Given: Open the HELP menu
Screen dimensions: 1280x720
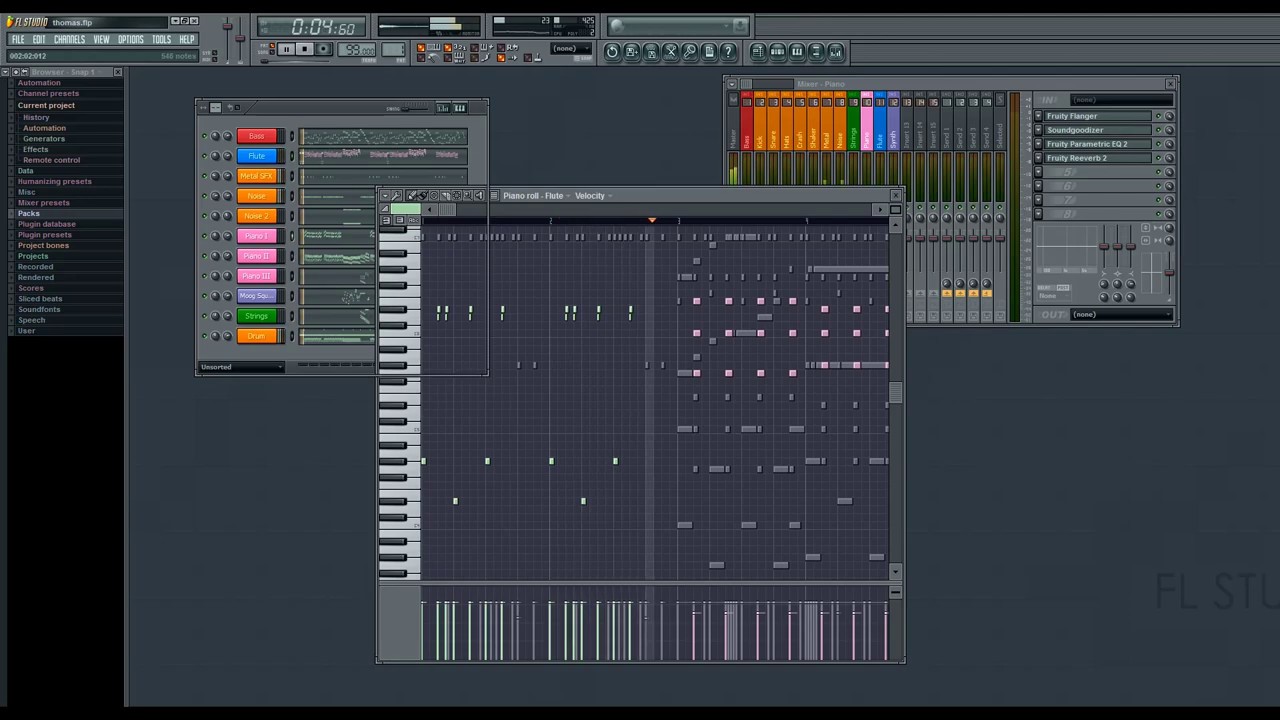Looking at the screenshot, I should 187,40.
